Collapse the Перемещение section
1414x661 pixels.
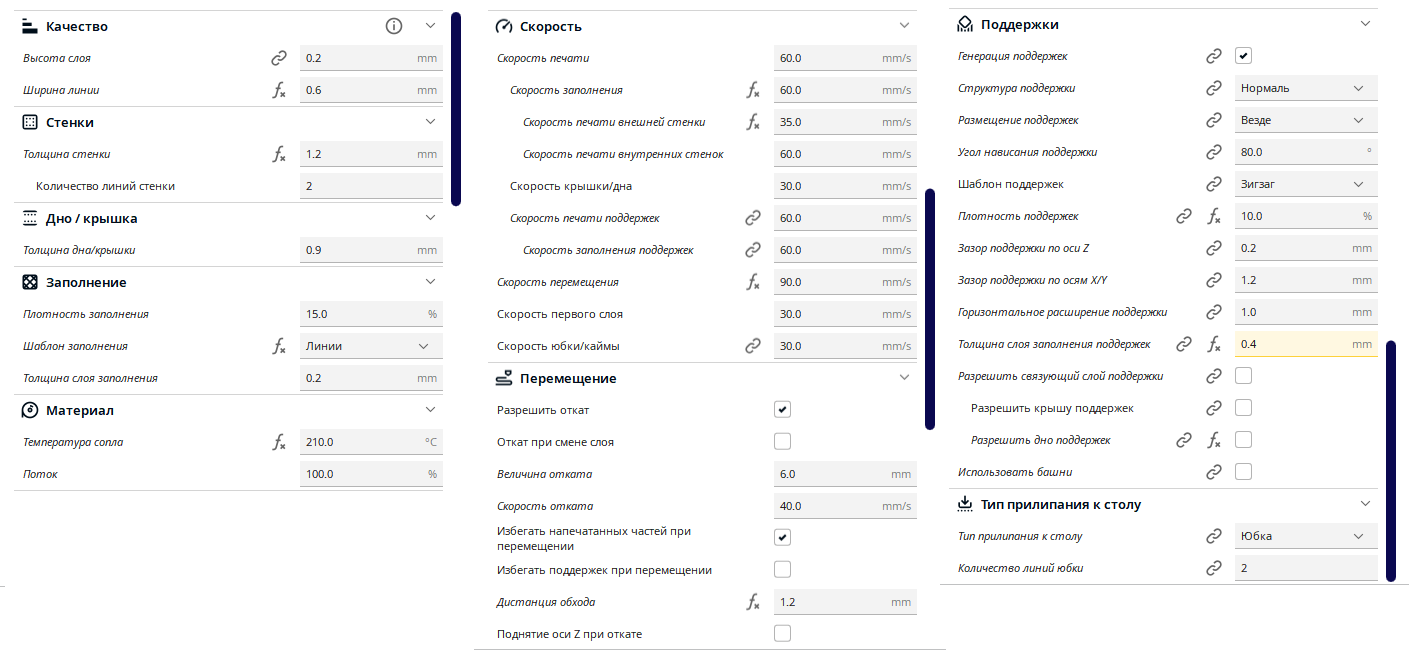pos(904,378)
